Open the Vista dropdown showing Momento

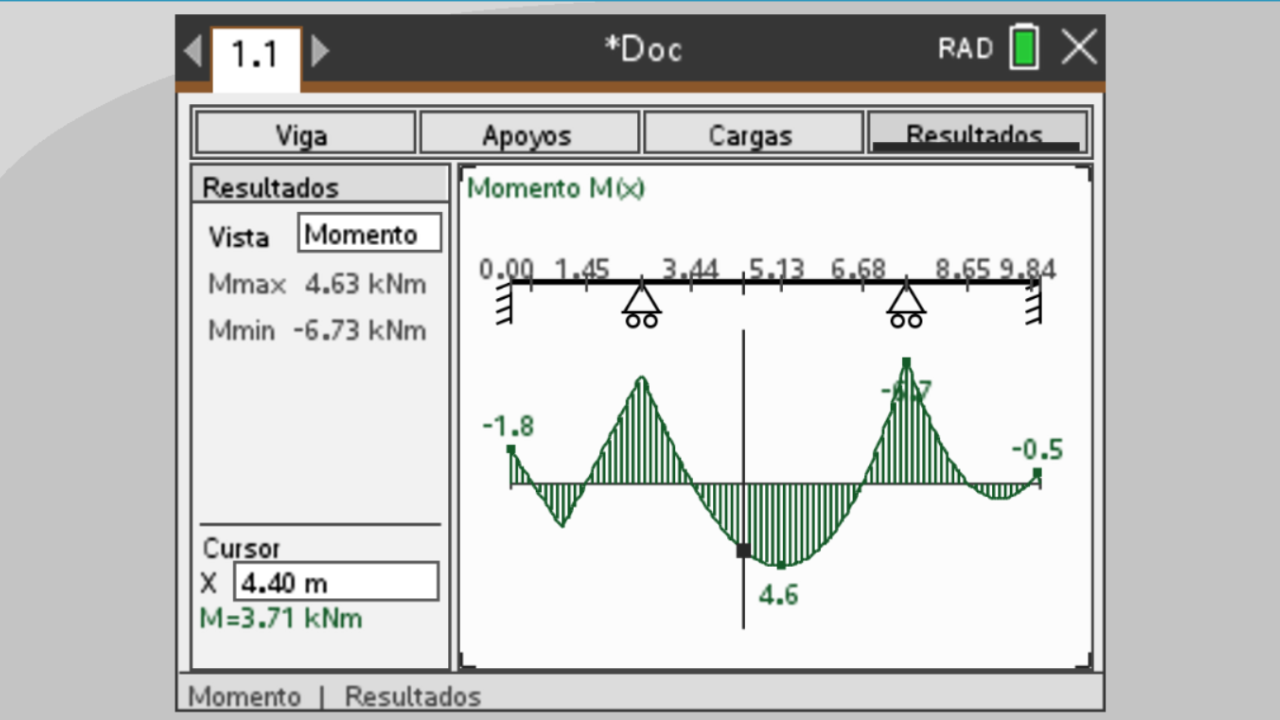369,234
